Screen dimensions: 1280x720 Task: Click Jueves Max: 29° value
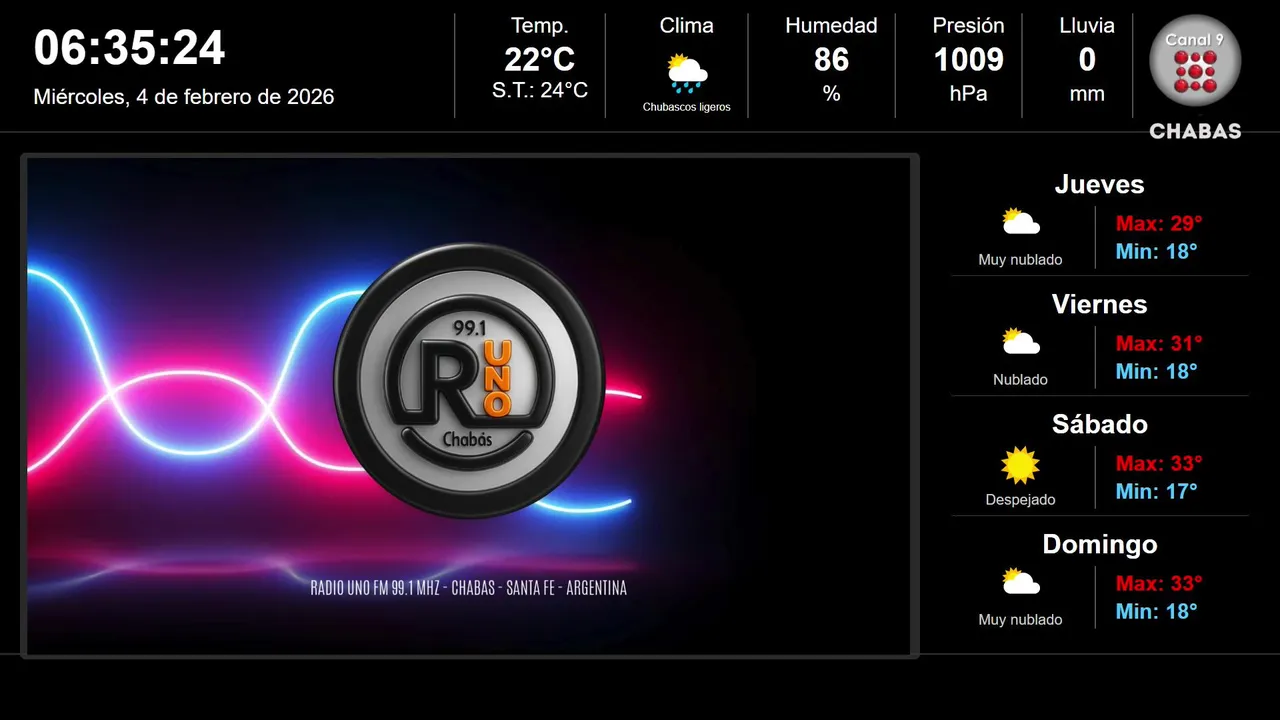(1159, 223)
